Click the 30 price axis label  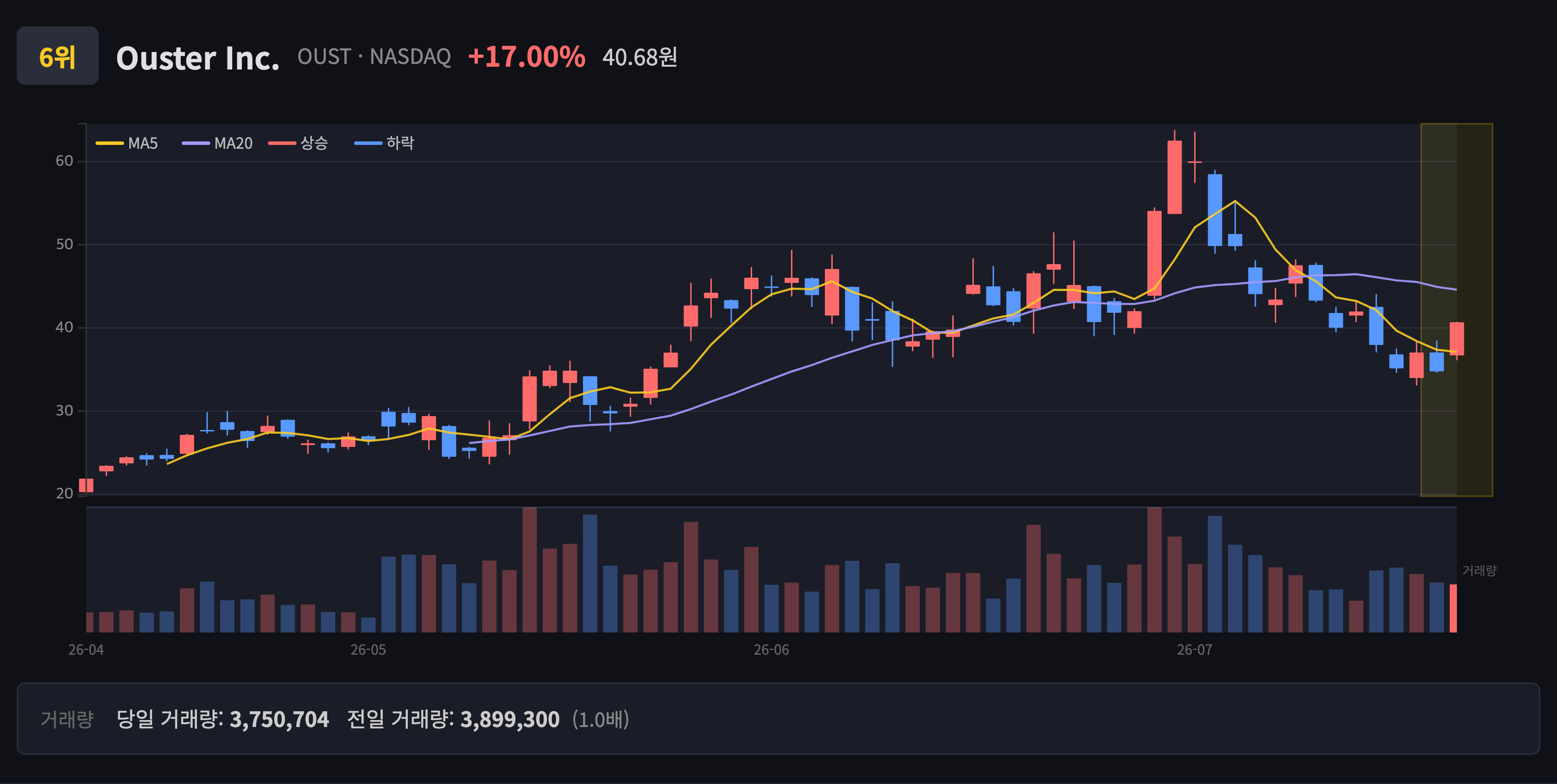click(64, 411)
